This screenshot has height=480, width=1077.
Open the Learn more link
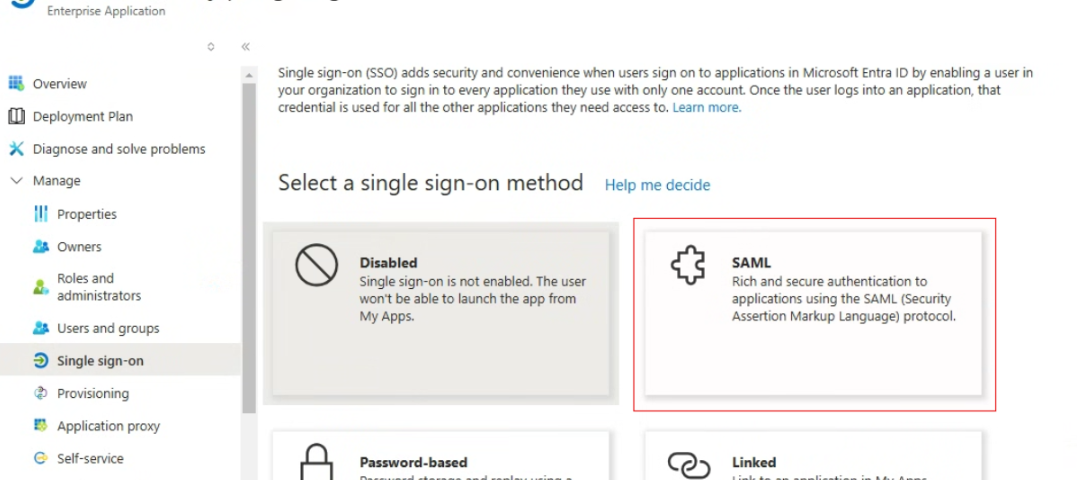point(707,107)
